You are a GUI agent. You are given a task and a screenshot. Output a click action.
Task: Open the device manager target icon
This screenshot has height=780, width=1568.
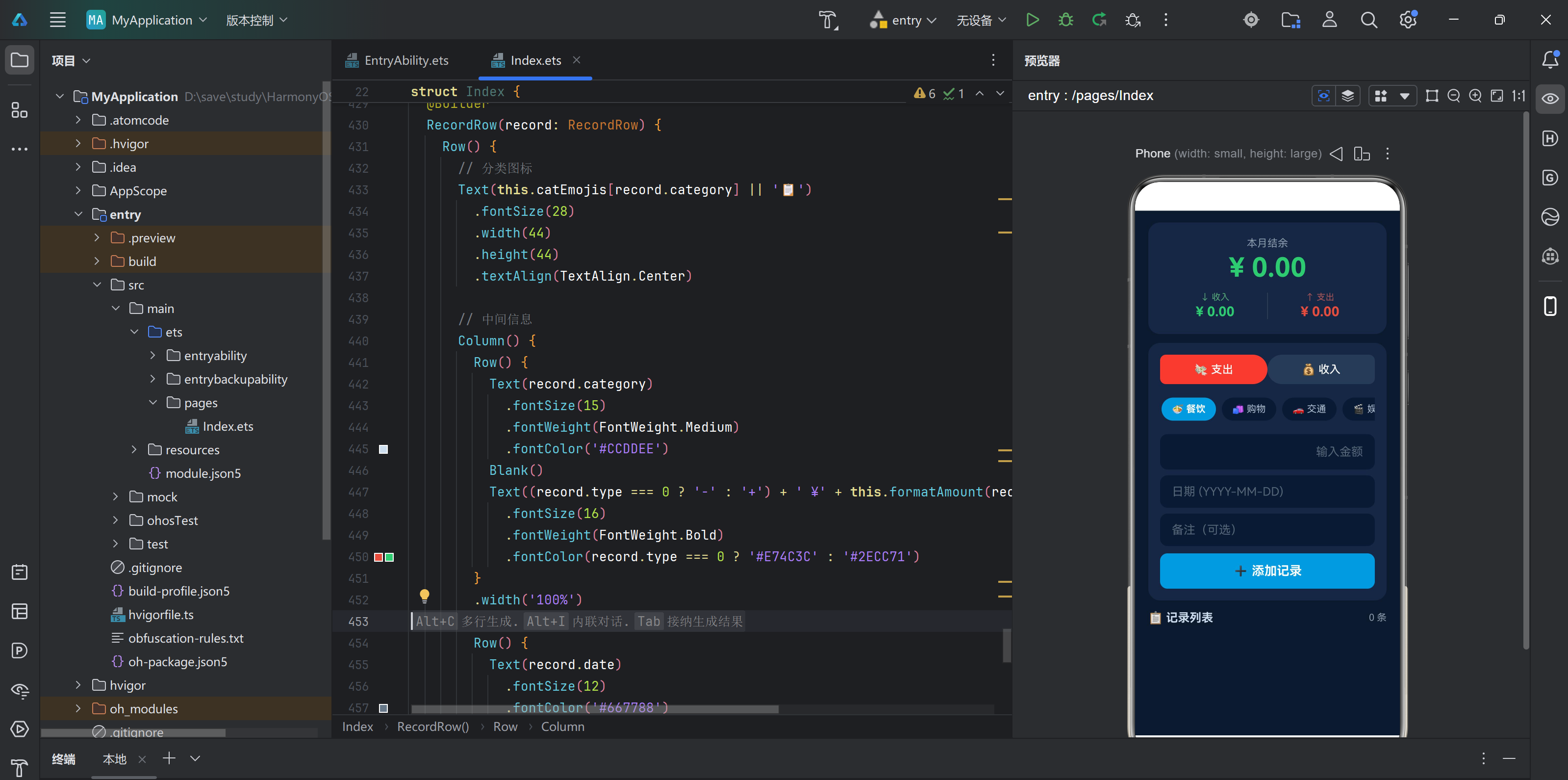click(1251, 20)
